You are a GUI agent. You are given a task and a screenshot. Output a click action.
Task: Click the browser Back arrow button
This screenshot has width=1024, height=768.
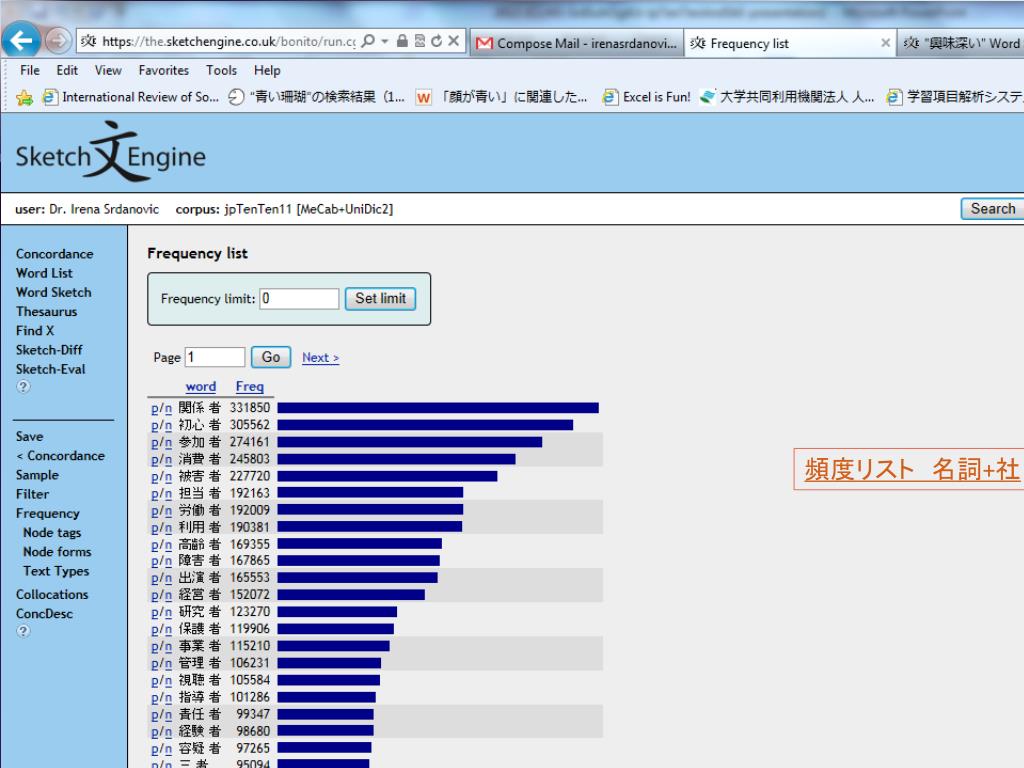(x=22, y=42)
